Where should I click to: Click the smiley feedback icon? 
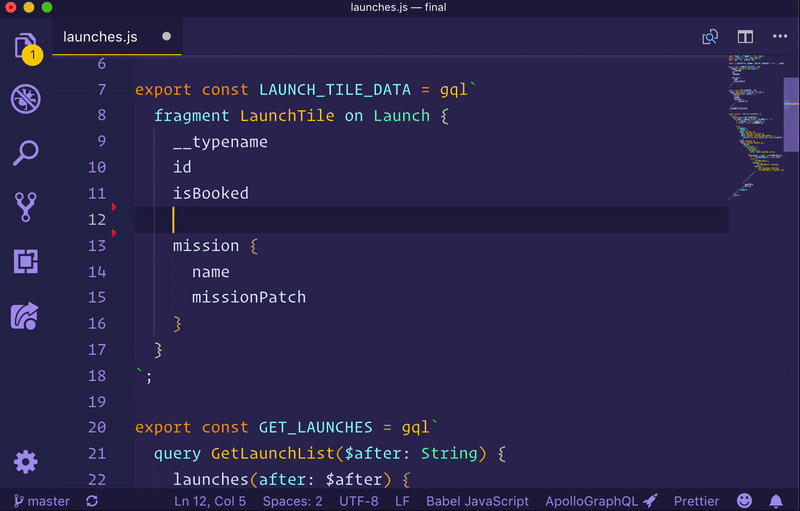[745, 500]
